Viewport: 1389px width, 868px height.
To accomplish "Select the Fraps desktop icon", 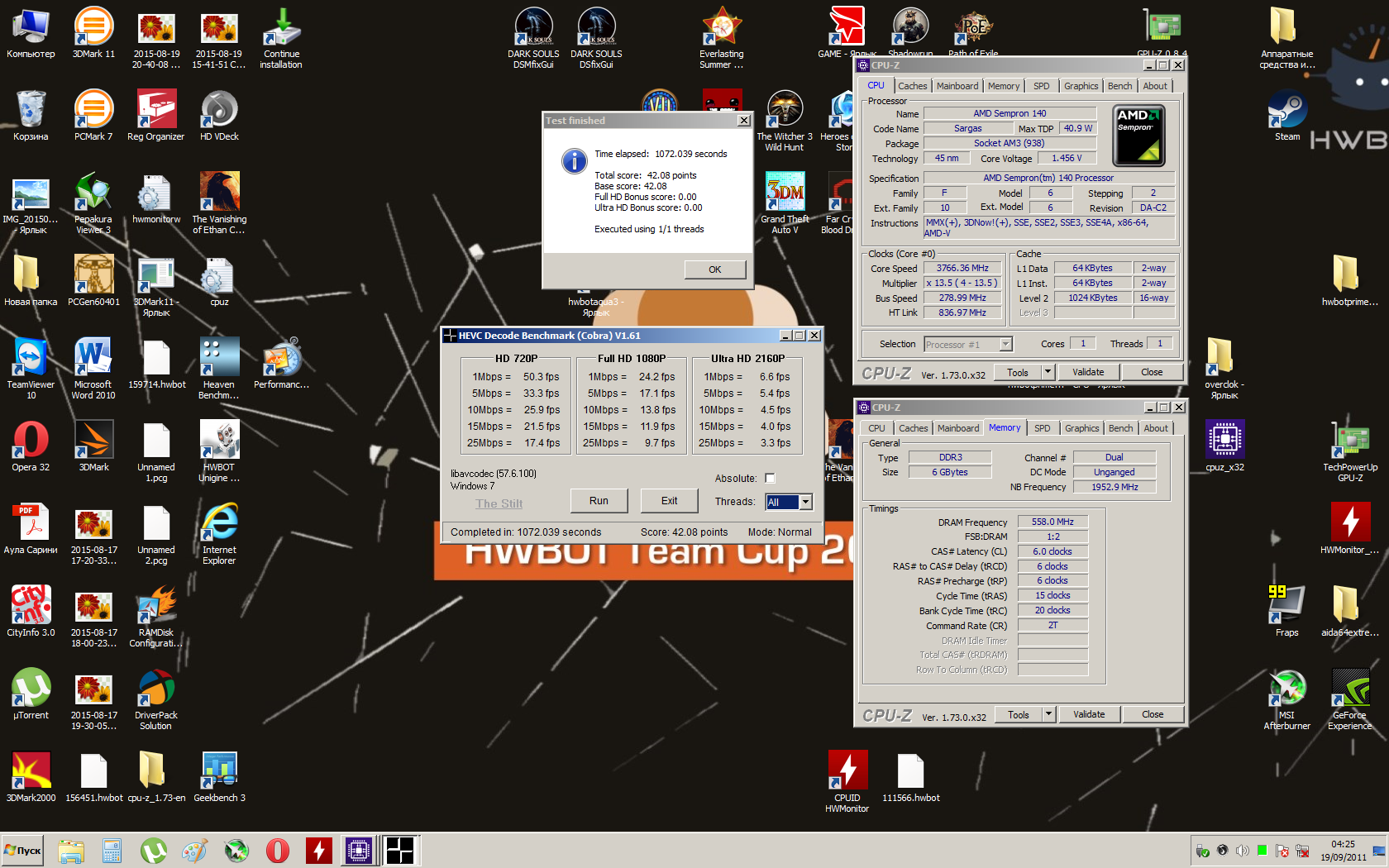I will [1287, 612].
